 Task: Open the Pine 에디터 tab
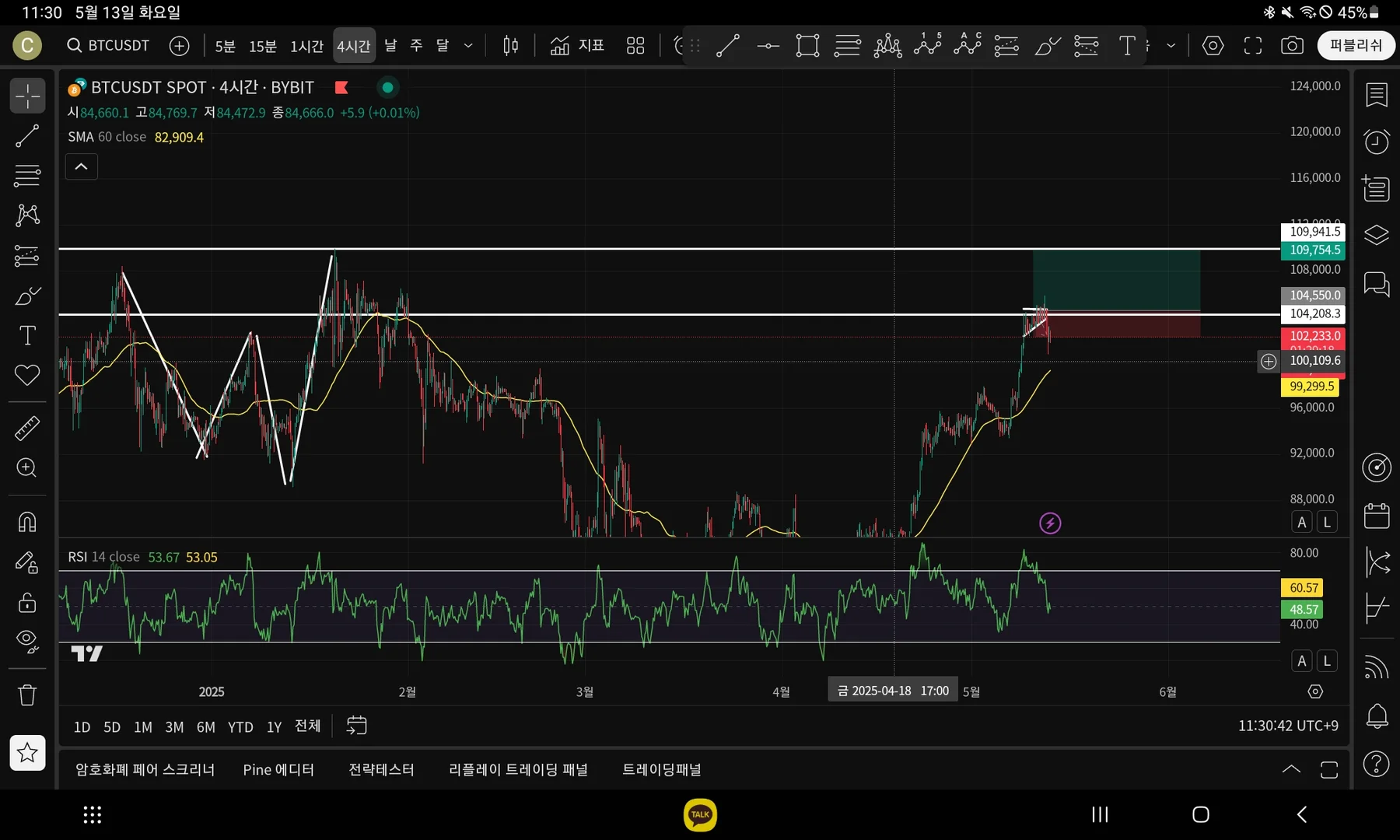[278, 769]
